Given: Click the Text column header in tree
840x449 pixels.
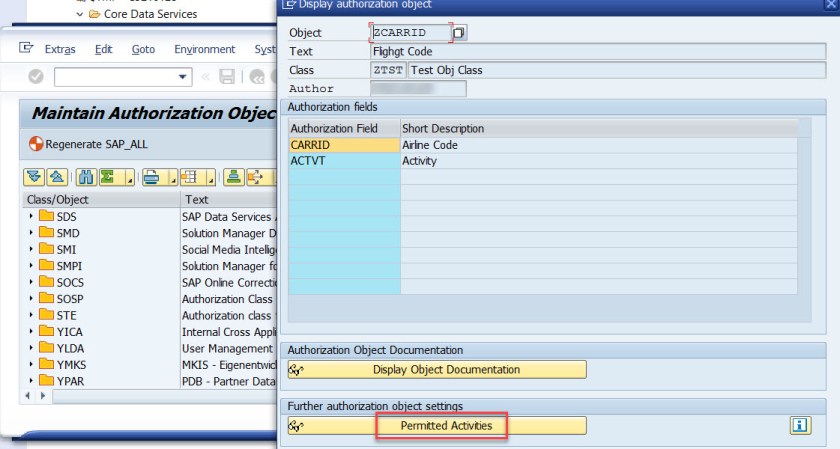Looking at the screenshot, I should point(229,199).
